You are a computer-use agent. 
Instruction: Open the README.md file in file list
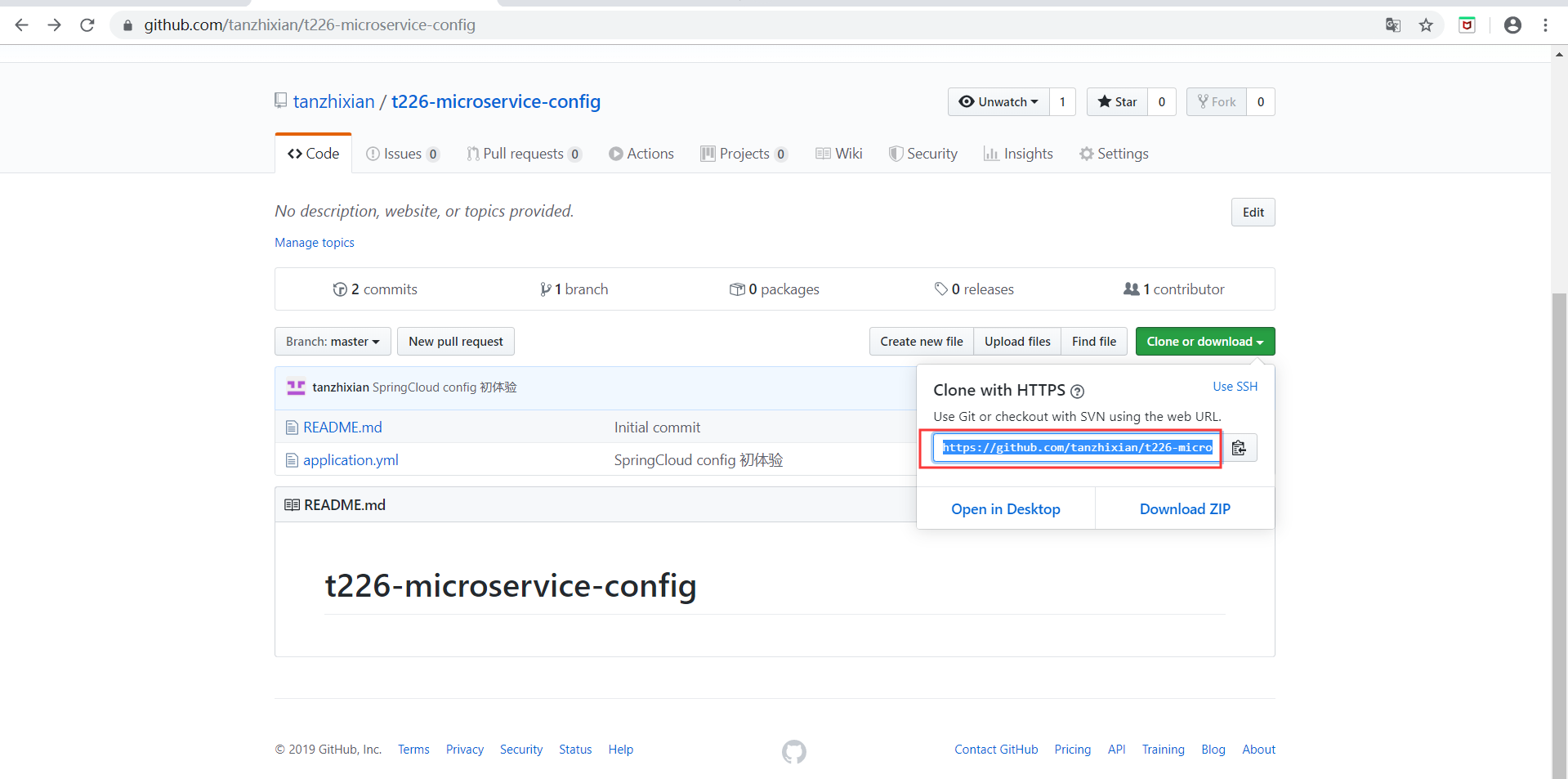point(342,428)
